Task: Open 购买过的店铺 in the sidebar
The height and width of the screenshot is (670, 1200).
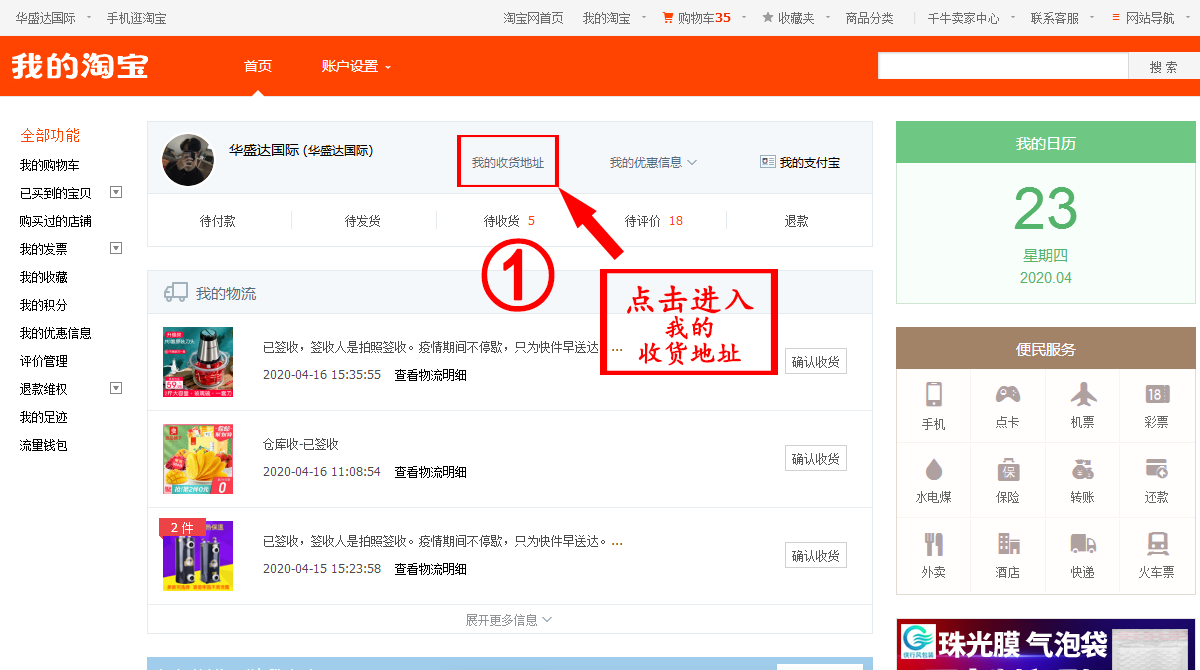Action: [56, 221]
